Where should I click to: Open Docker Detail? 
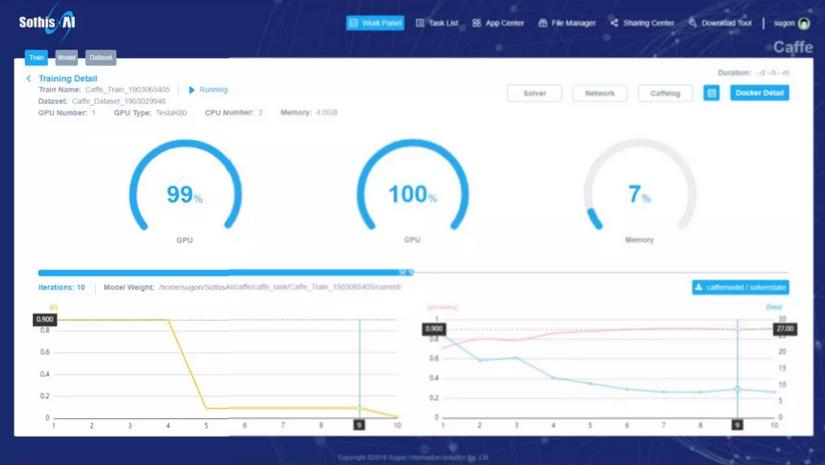[759, 93]
